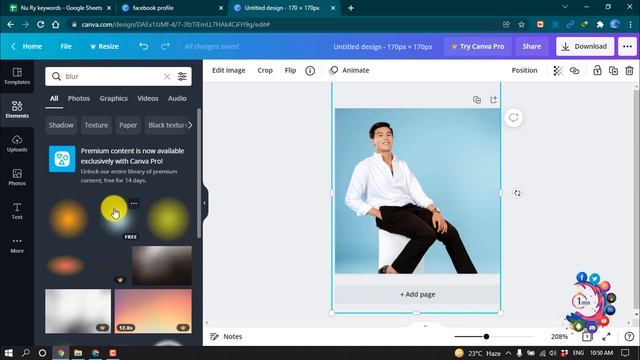Open the Text sidebar panel
The height and width of the screenshot is (360, 640).
[17, 211]
